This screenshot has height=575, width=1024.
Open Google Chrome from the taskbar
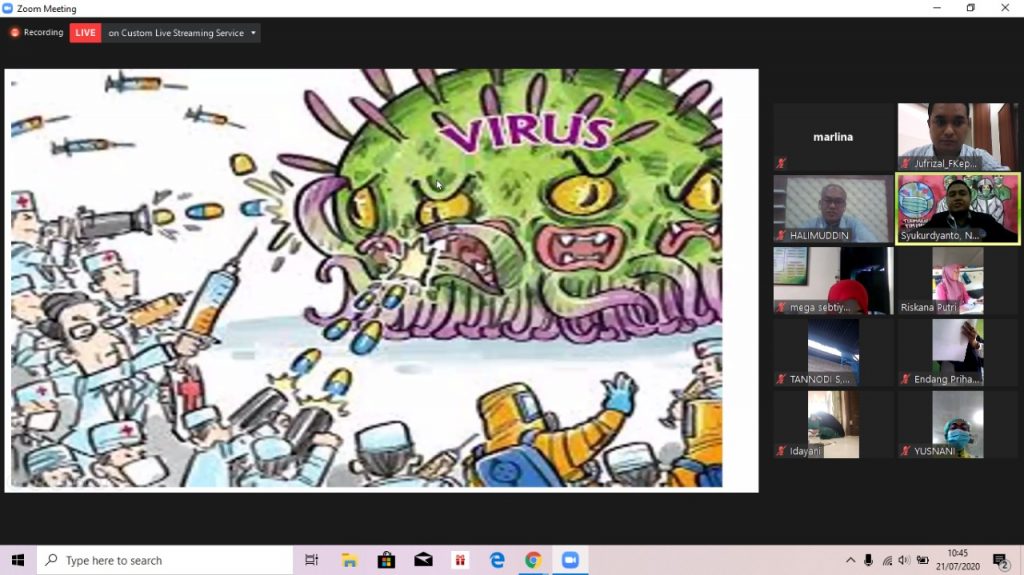(x=533, y=560)
